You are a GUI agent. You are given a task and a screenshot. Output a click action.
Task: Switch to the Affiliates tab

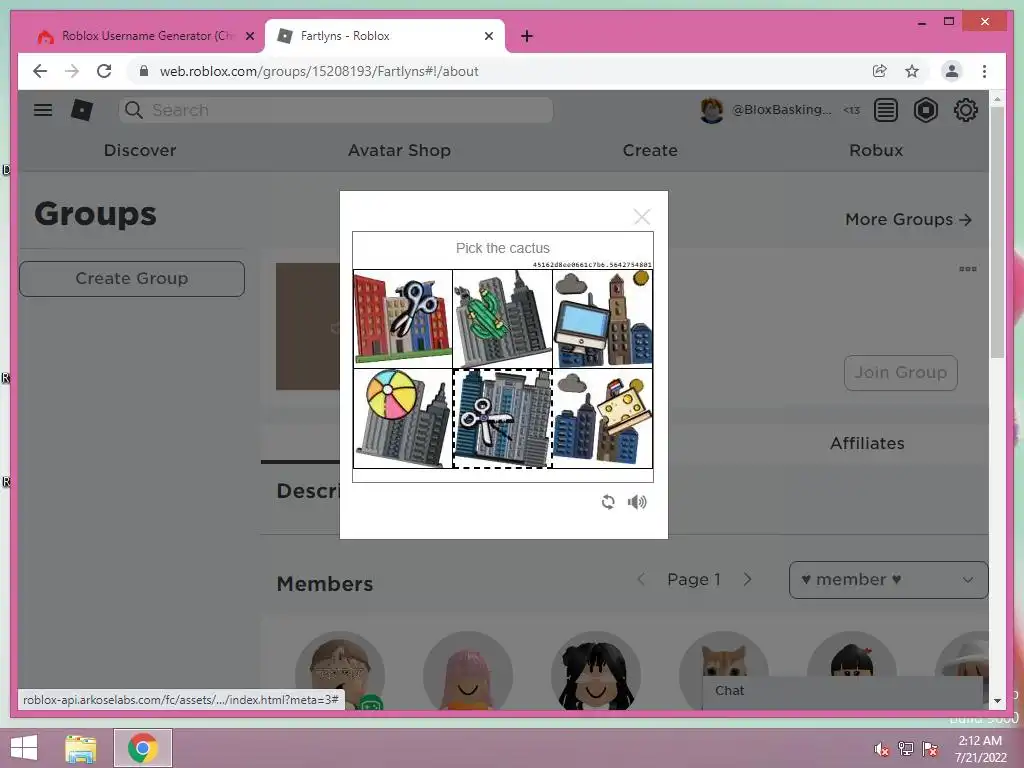(867, 443)
